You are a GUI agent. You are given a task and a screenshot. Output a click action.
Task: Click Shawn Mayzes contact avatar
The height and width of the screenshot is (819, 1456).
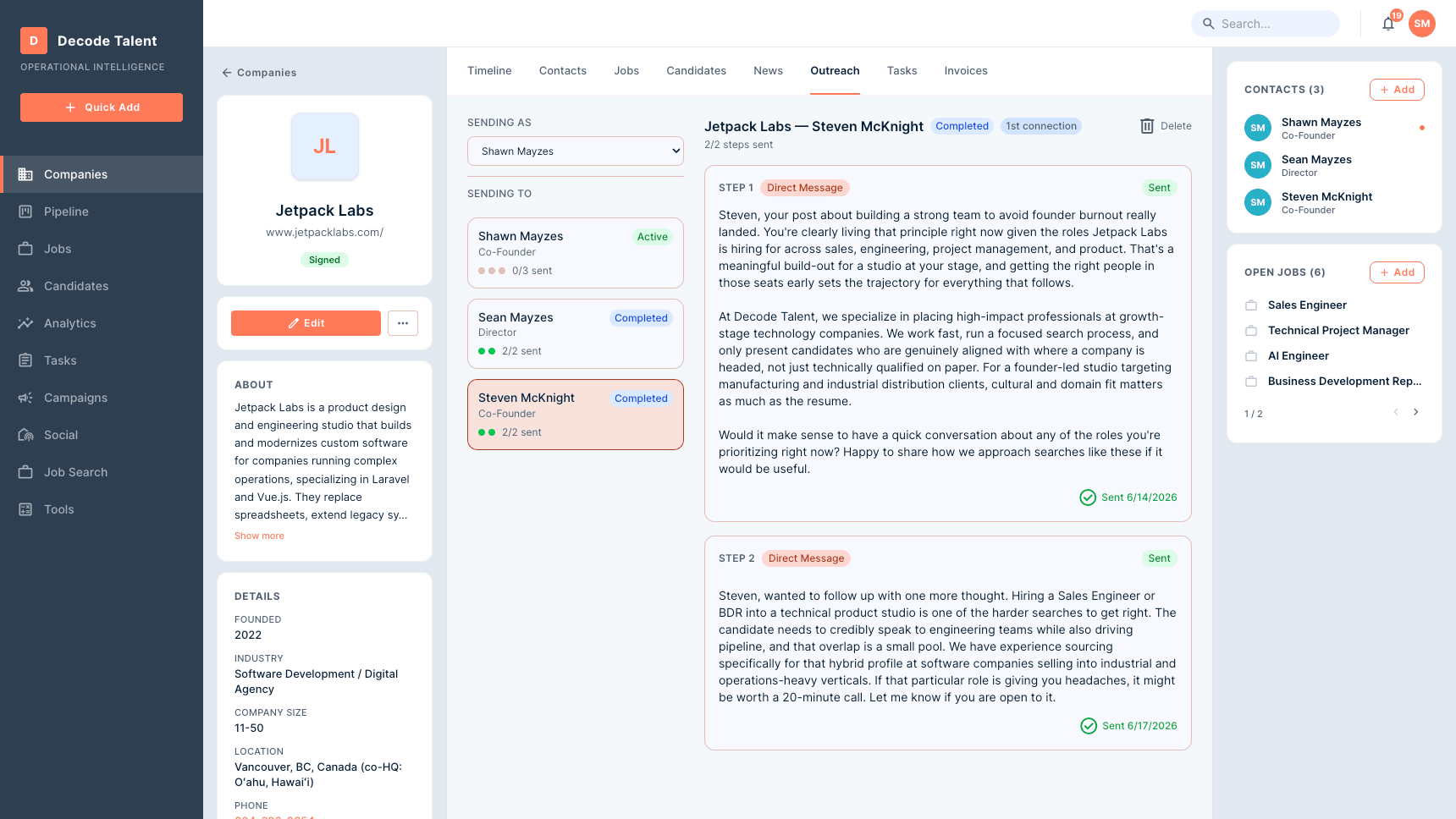point(1258,128)
